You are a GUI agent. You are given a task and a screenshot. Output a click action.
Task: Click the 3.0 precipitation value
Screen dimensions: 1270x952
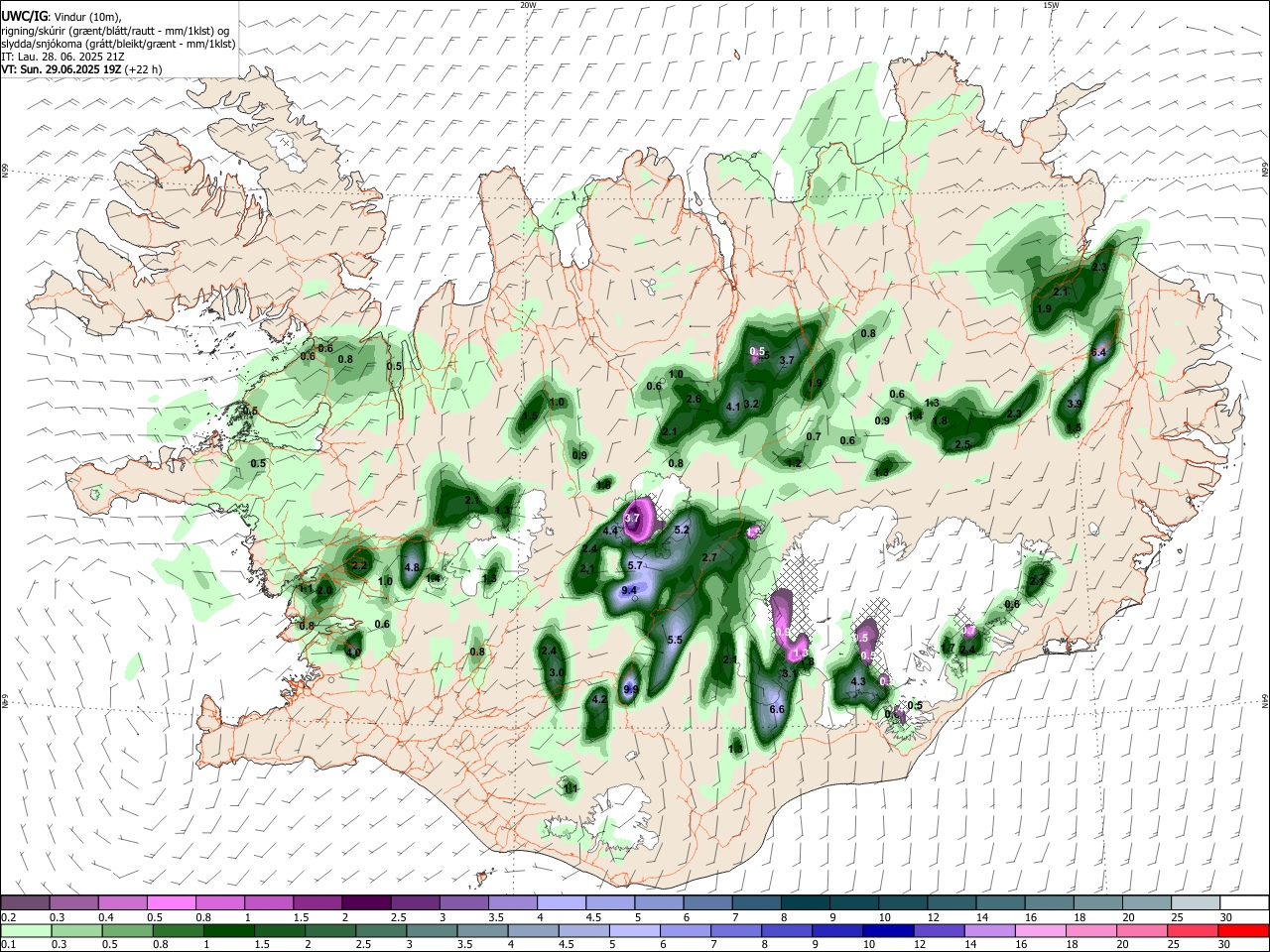(x=557, y=672)
